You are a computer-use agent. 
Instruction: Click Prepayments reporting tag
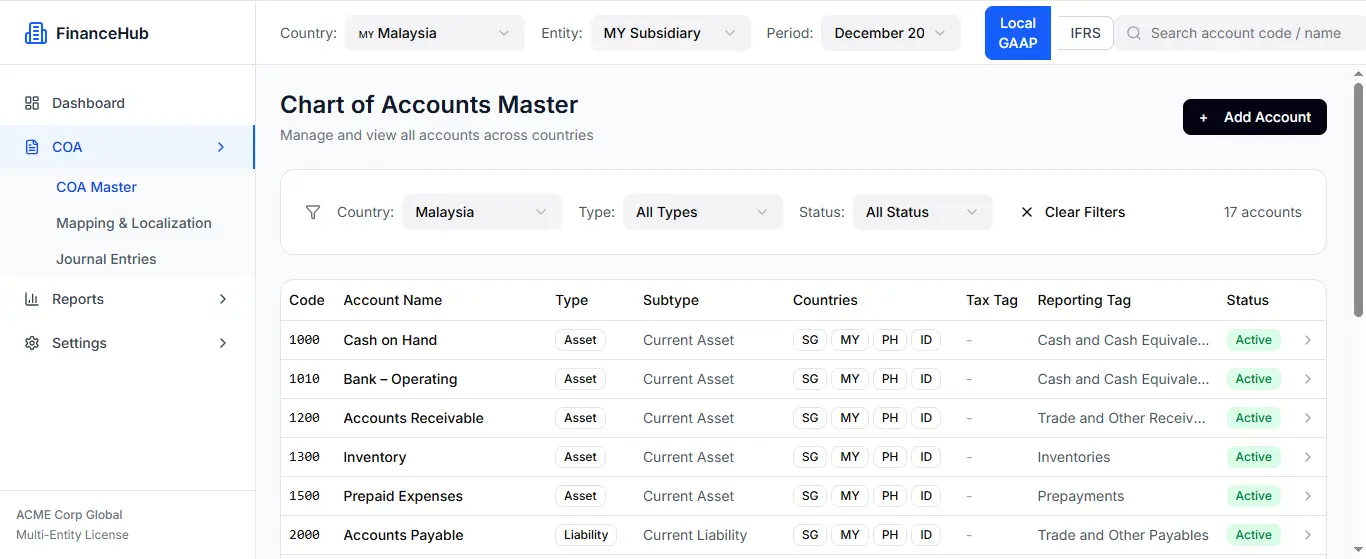tap(1081, 496)
